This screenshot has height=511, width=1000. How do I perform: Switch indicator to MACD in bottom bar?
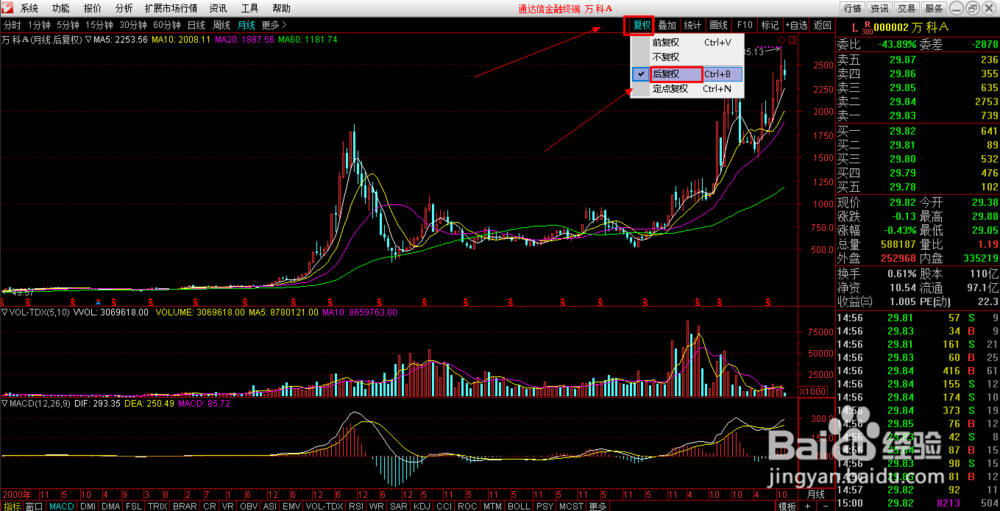(62, 506)
